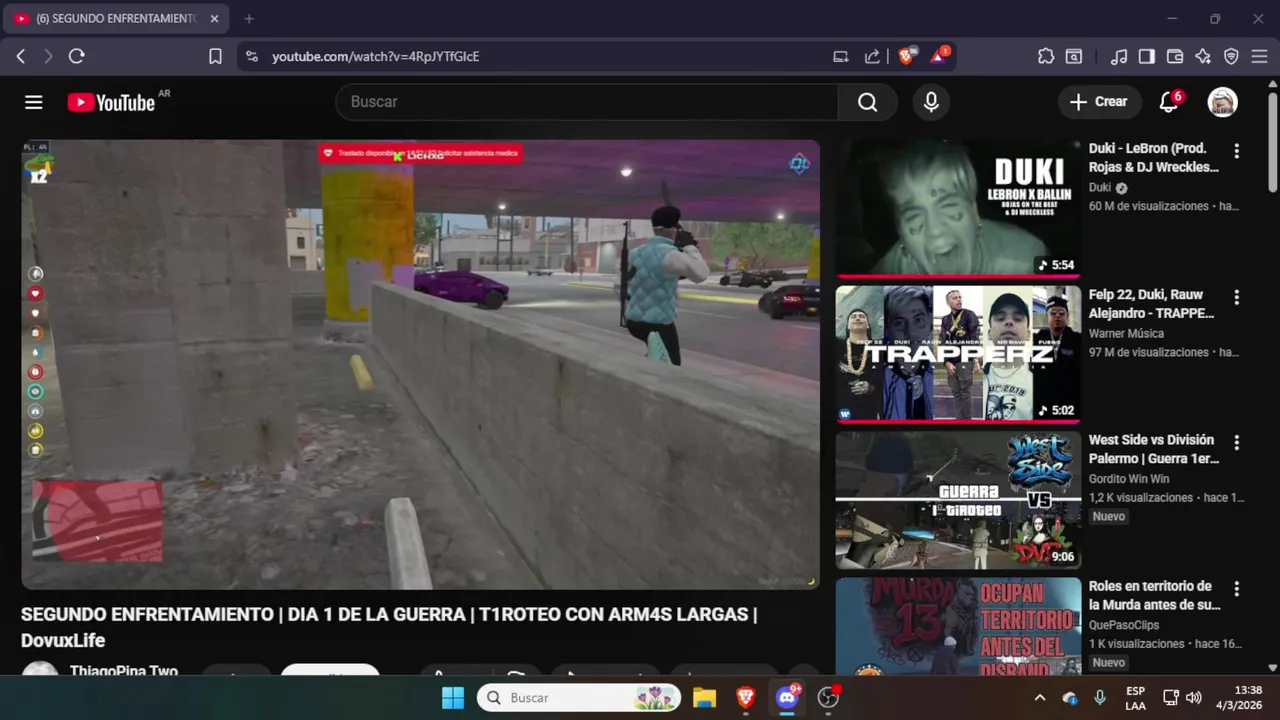The image size is (1280, 720).
Task: Go to YouTube home via logo
Action: click(x=111, y=102)
